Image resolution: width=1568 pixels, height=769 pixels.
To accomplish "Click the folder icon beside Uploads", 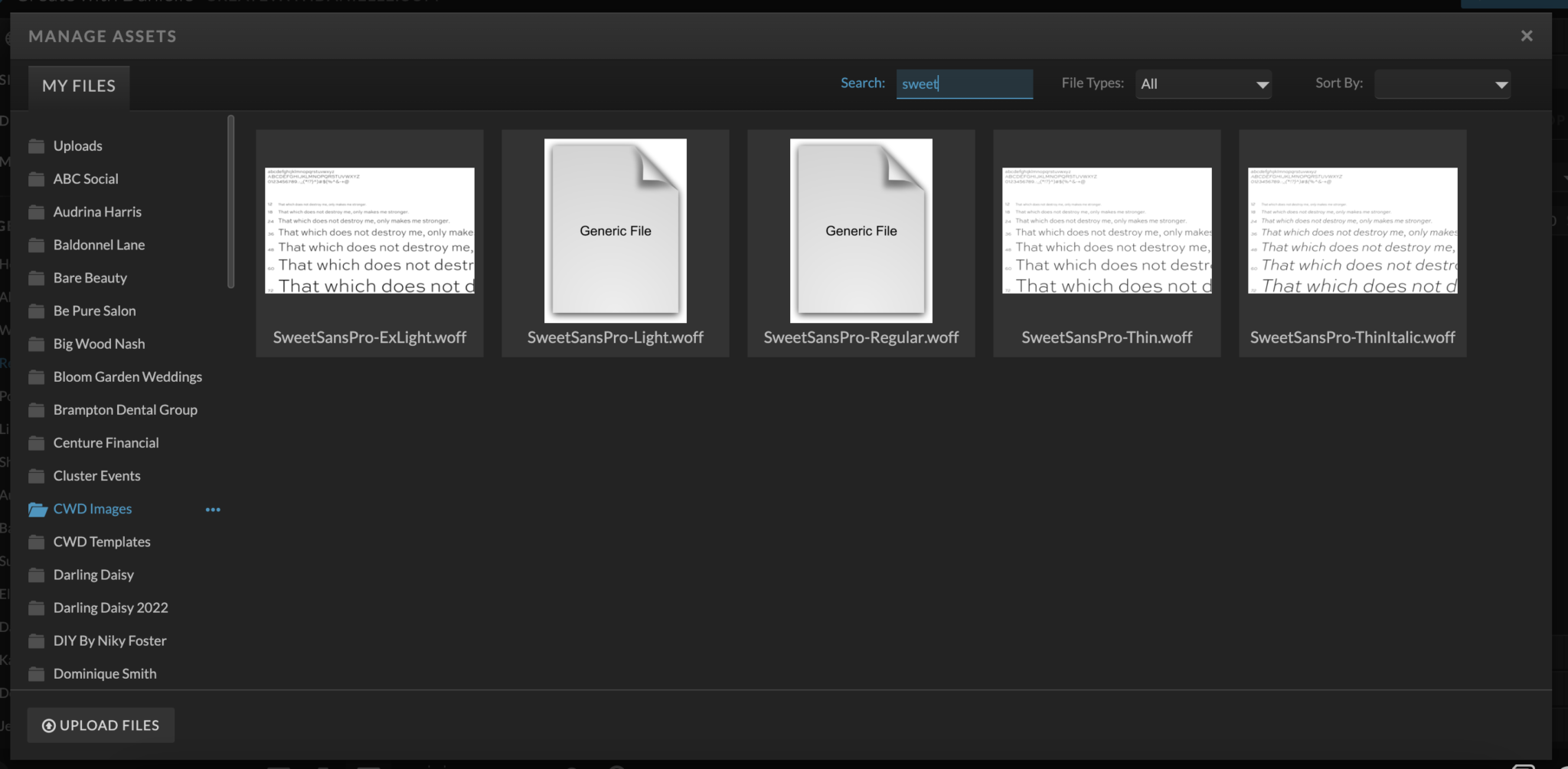I will click(x=36, y=145).
